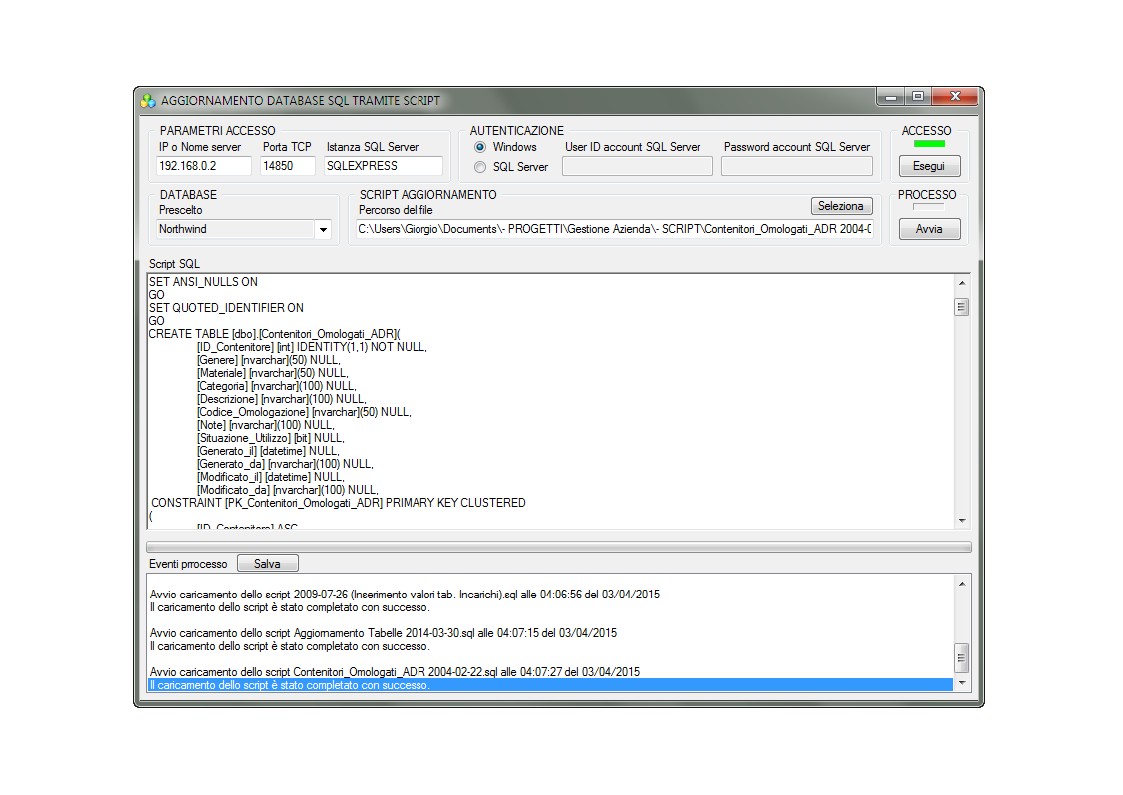
Task: Click the [Note] nvarchar(100) script line
Action: click(266, 425)
